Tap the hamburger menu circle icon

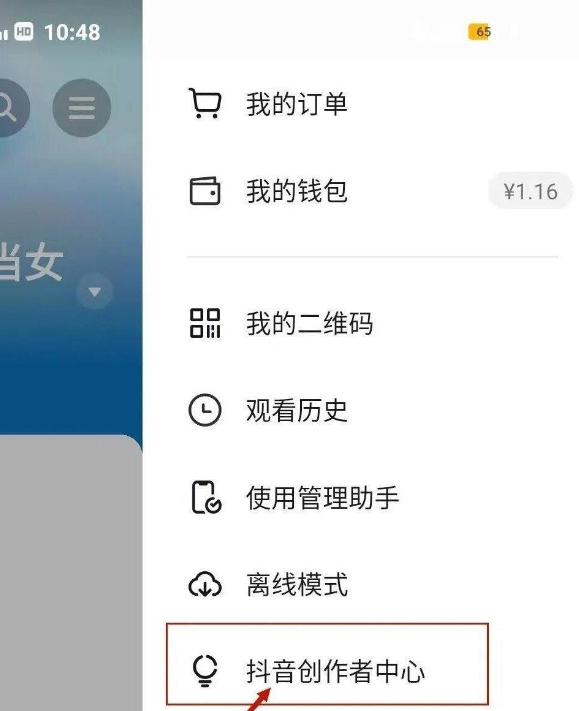82,108
